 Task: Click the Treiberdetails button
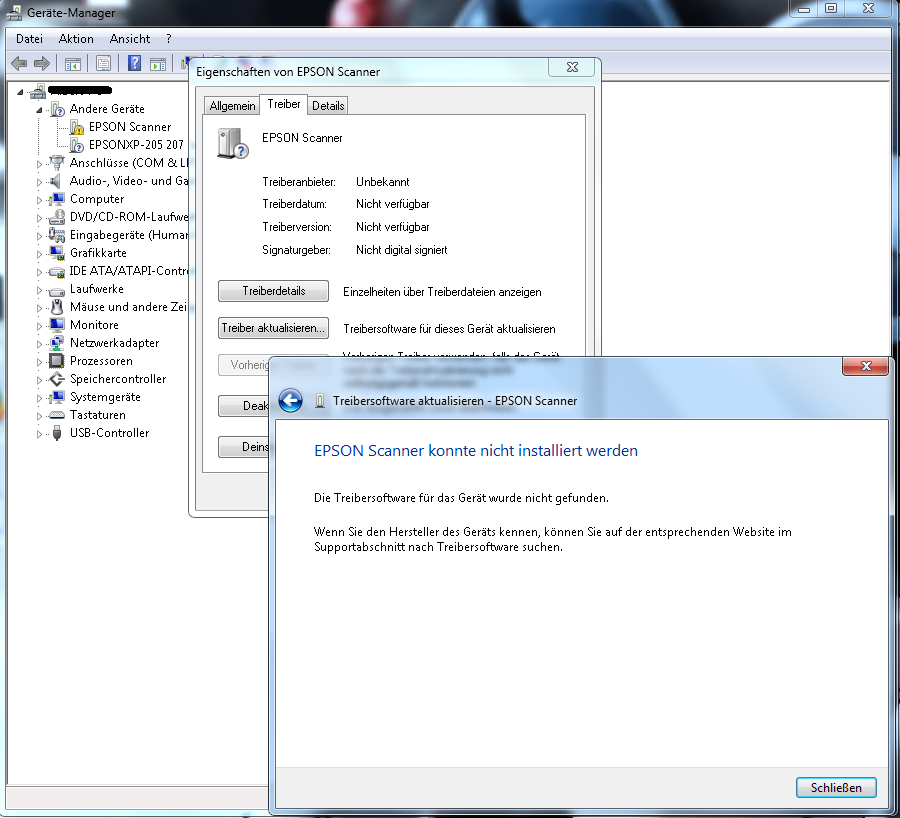[273, 291]
